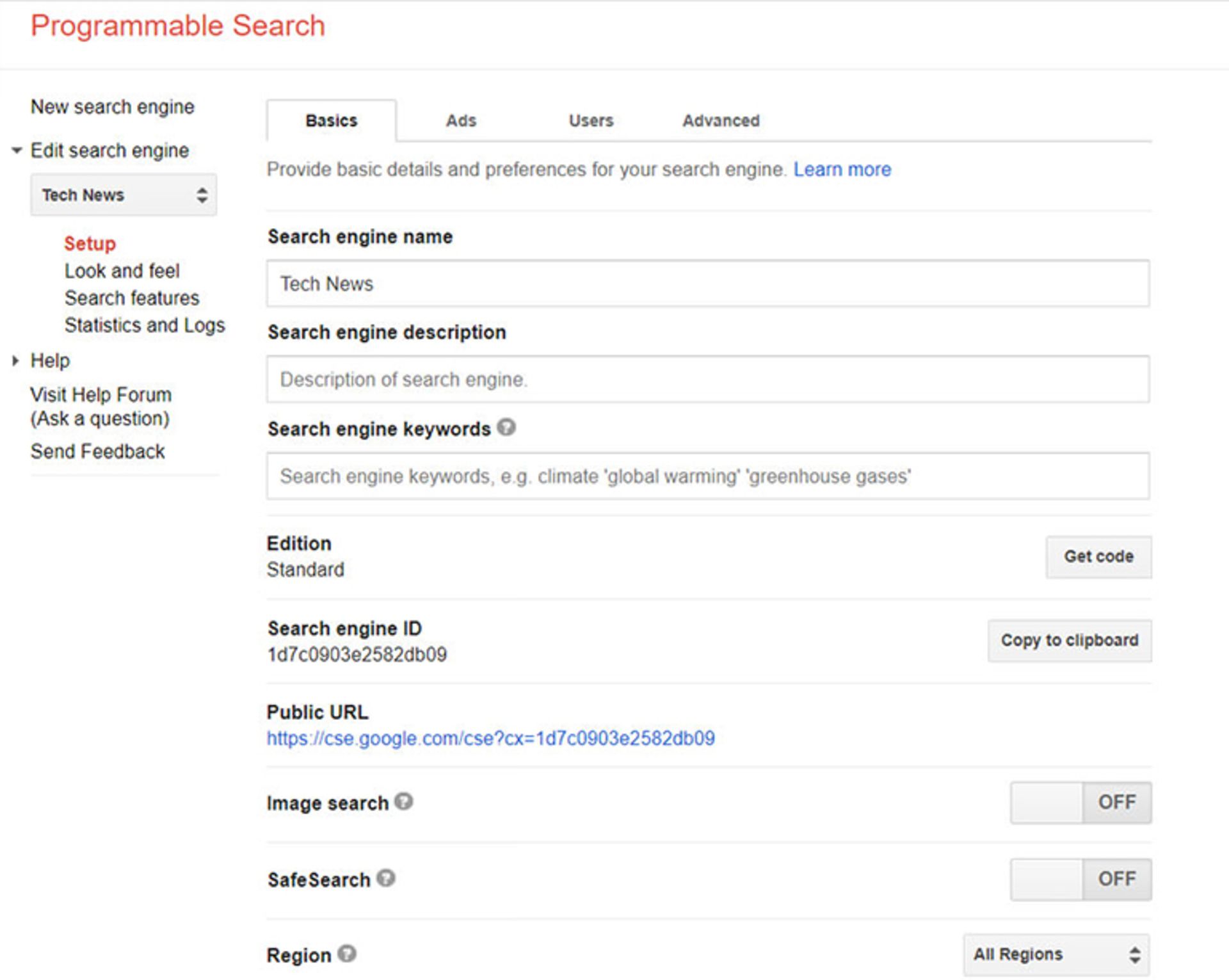This screenshot has width=1229, height=980.
Task: Go to the Advanced tab
Action: 721,120
